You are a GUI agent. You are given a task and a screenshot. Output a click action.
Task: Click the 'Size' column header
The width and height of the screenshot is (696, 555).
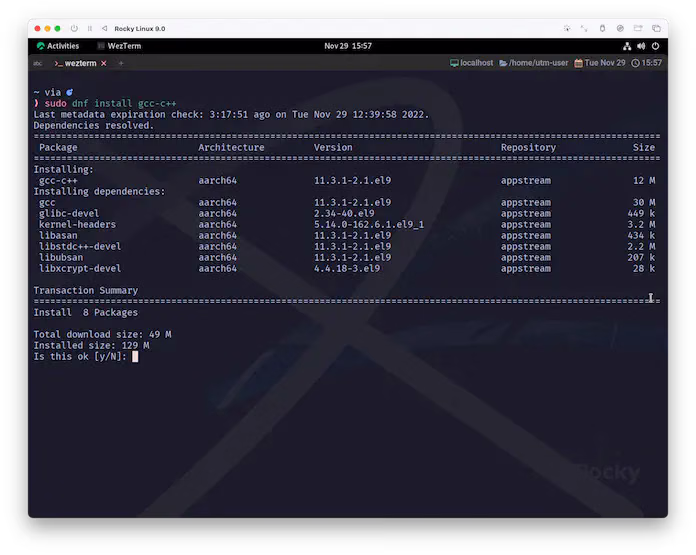click(x=644, y=147)
